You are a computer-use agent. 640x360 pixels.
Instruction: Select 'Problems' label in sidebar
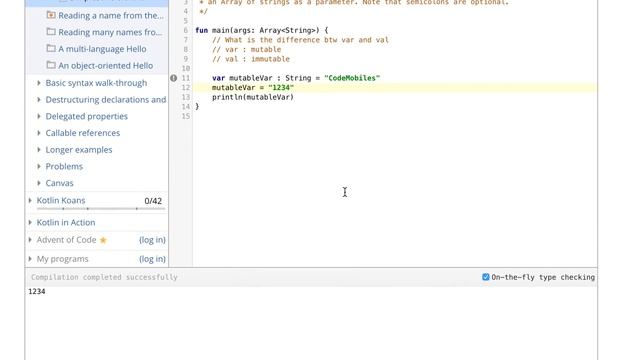[x=64, y=167]
